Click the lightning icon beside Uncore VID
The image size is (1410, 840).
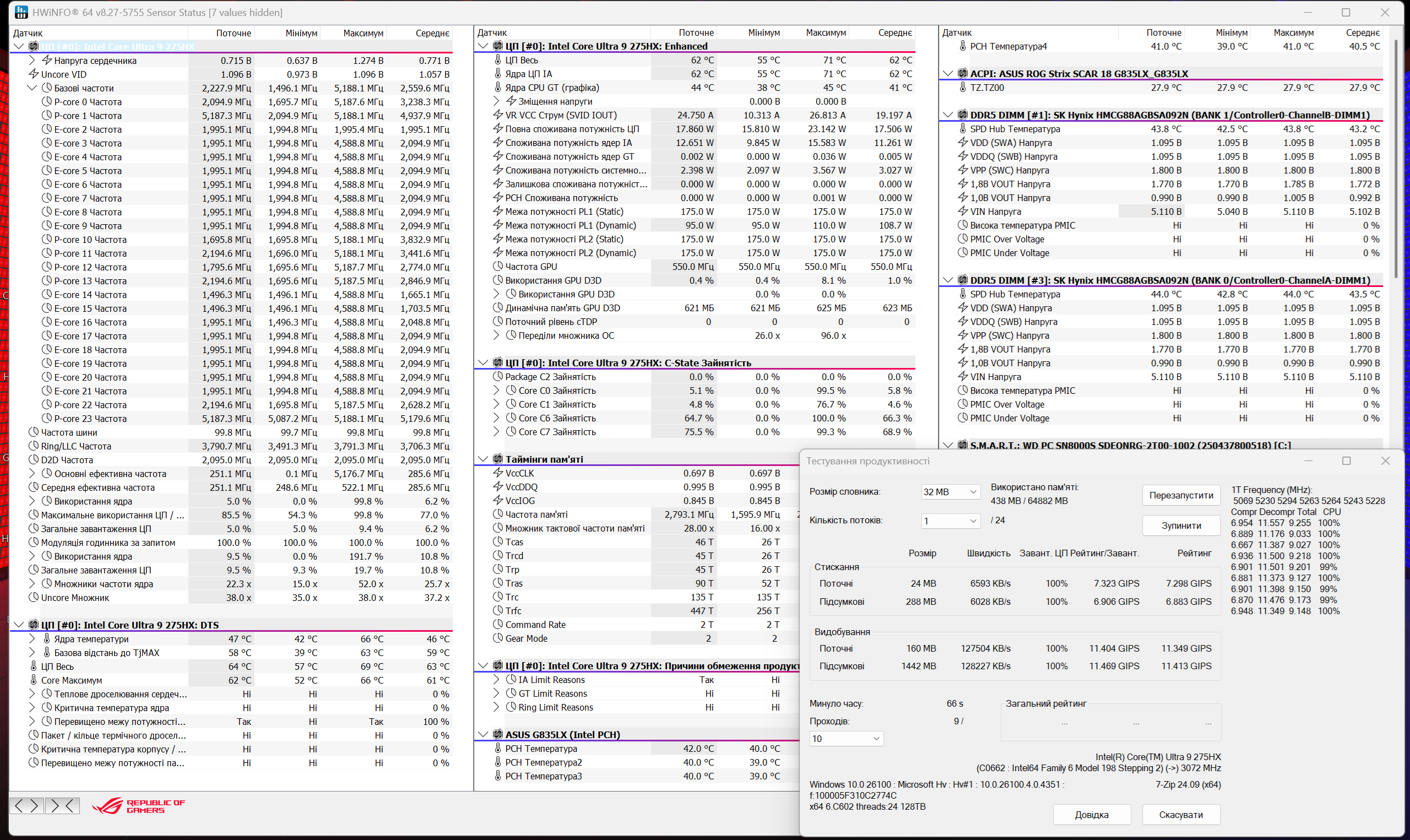(34, 74)
